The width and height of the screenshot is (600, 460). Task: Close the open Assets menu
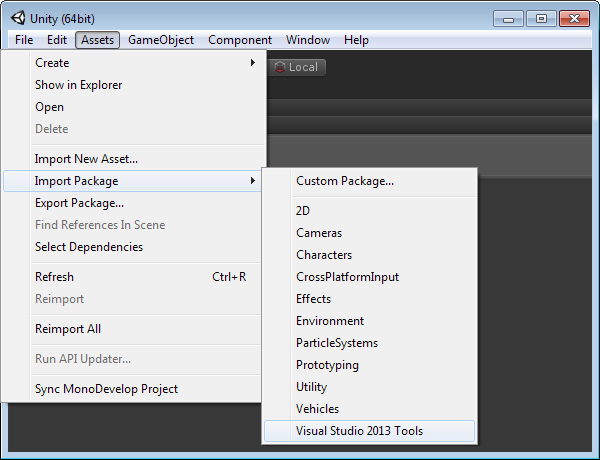click(x=97, y=40)
